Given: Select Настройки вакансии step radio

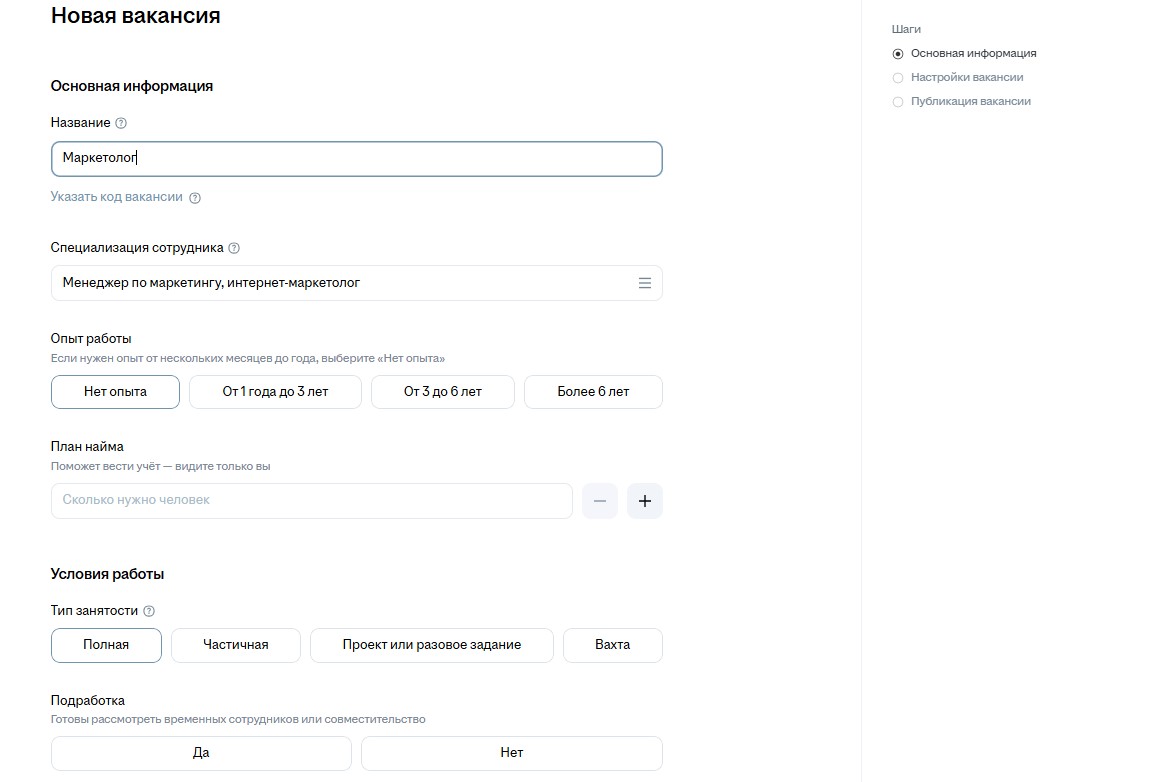Looking at the screenshot, I should tap(898, 78).
